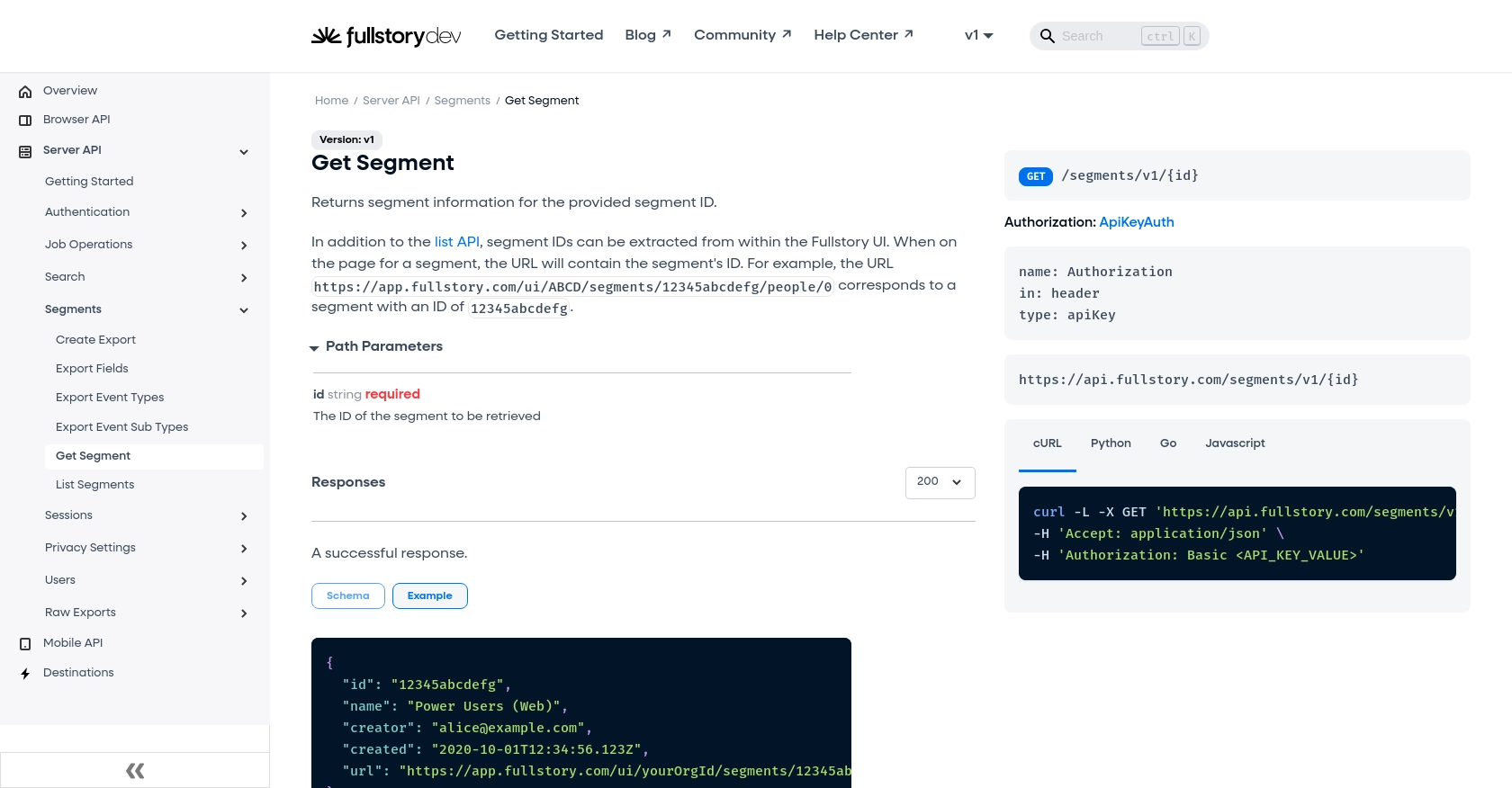Show the response Schema view
This screenshot has width=1512, height=788.
(x=348, y=595)
